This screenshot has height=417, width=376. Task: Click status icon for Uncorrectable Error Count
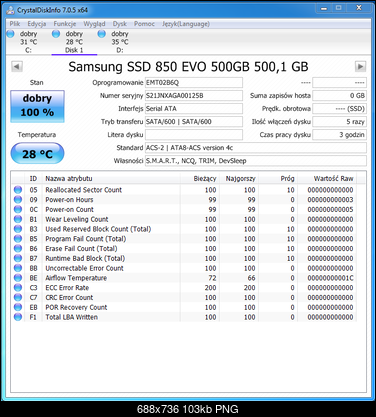(18, 268)
